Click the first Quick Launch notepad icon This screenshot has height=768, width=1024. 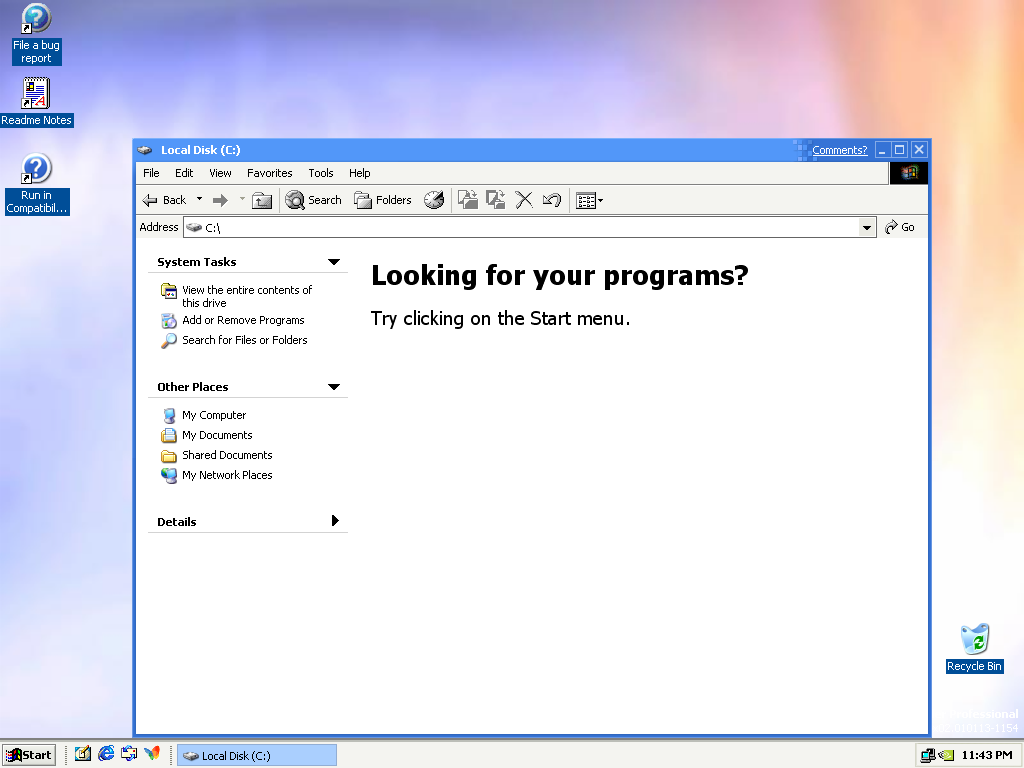tap(83, 754)
